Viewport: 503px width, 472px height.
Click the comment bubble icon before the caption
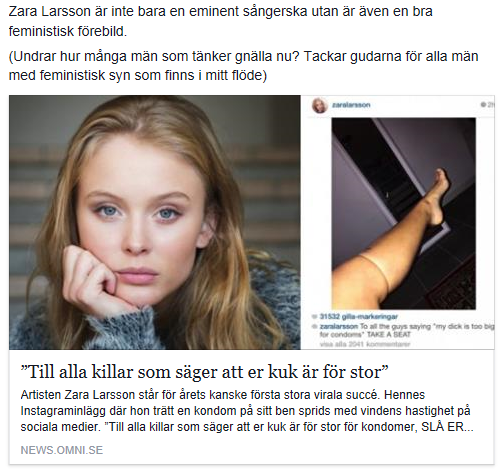click(314, 326)
